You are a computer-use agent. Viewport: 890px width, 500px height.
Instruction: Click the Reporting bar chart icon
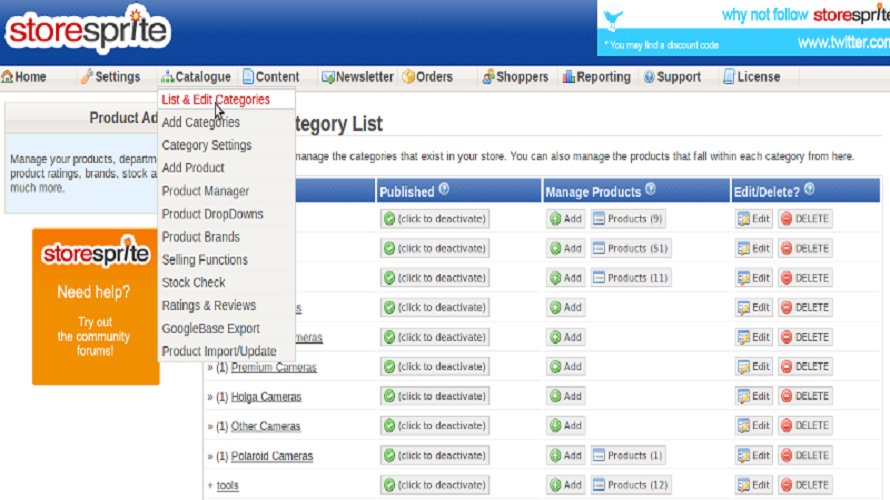(x=569, y=77)
